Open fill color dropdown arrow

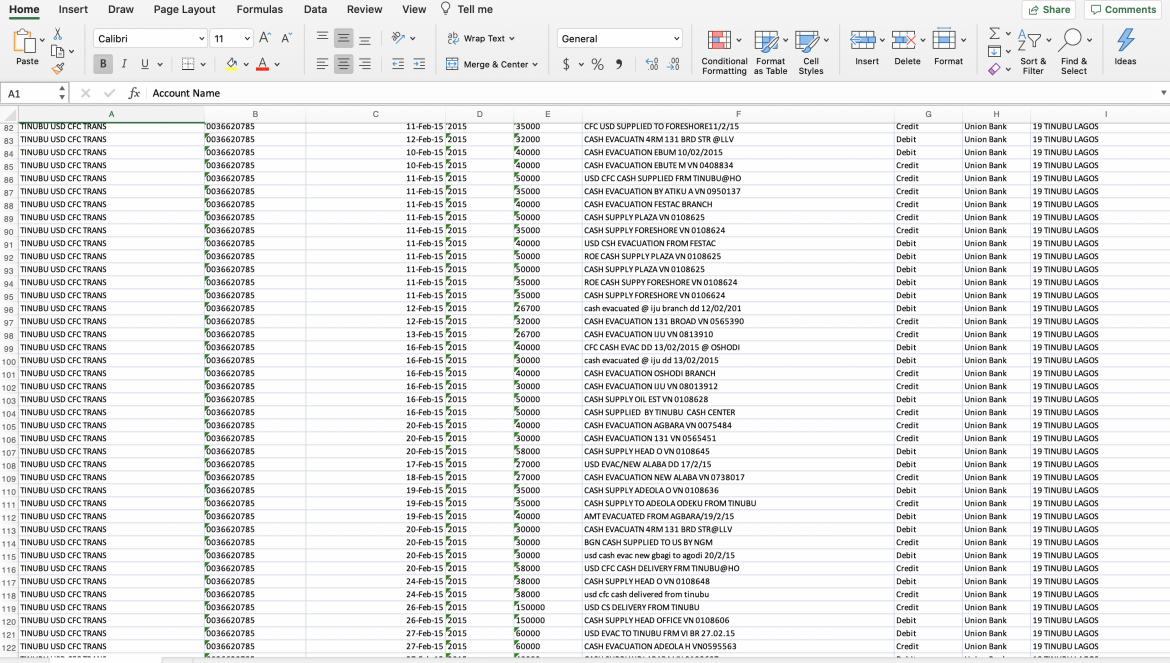245,65
